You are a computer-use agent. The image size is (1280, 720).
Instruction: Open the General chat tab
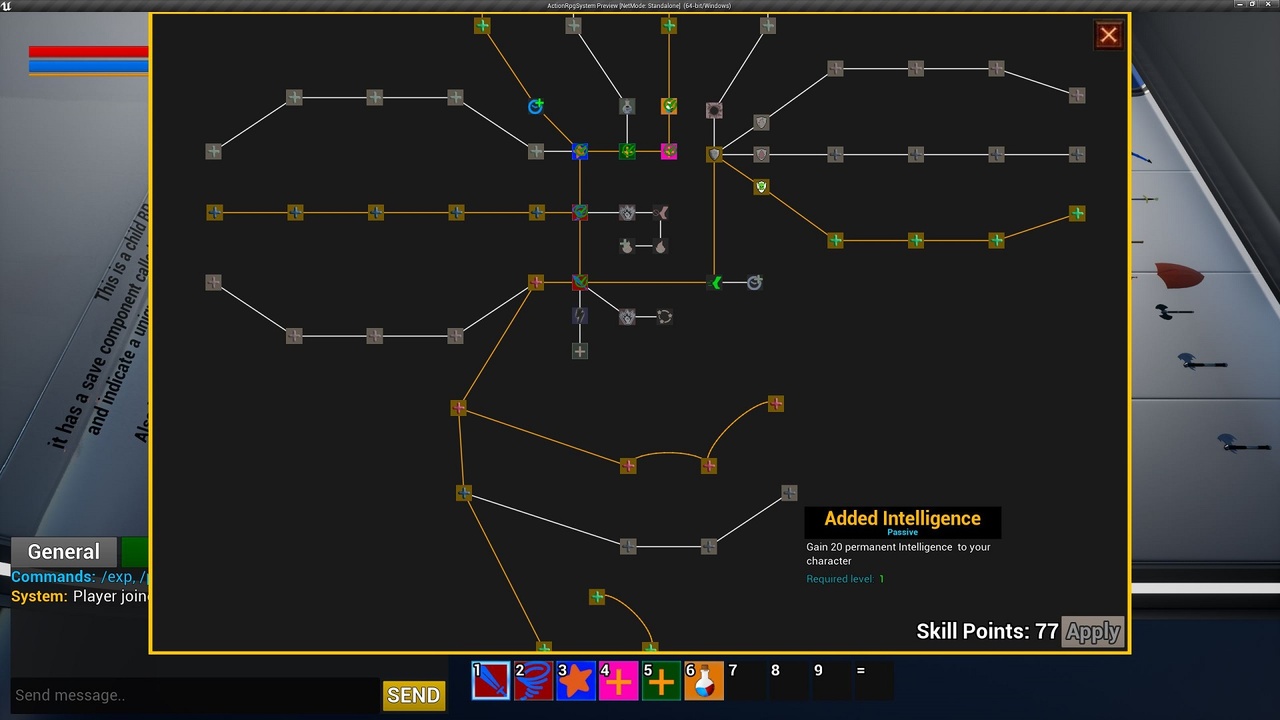click(x=64, y=552)
